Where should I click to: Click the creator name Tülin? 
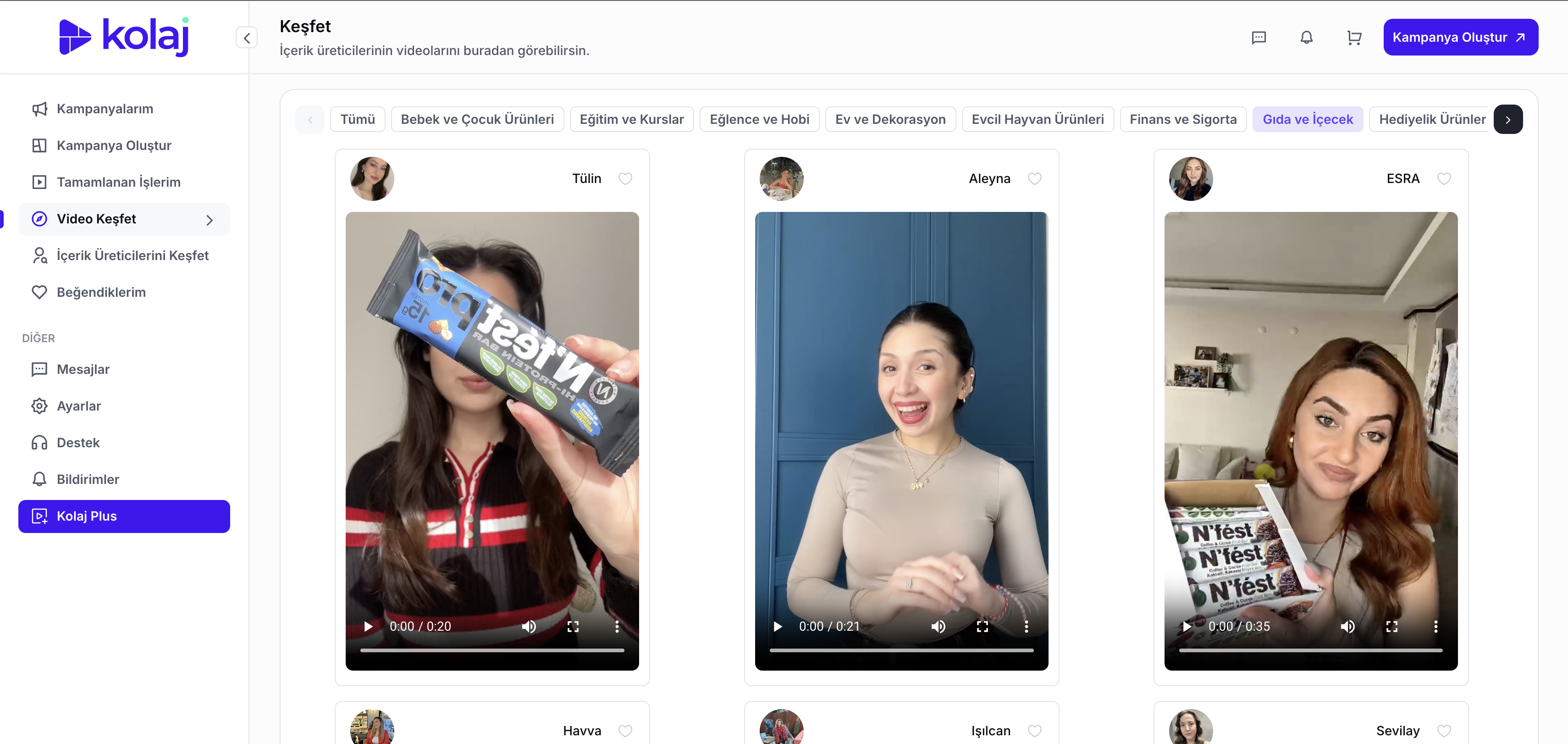pyautogui.click(x=586, y=178)
